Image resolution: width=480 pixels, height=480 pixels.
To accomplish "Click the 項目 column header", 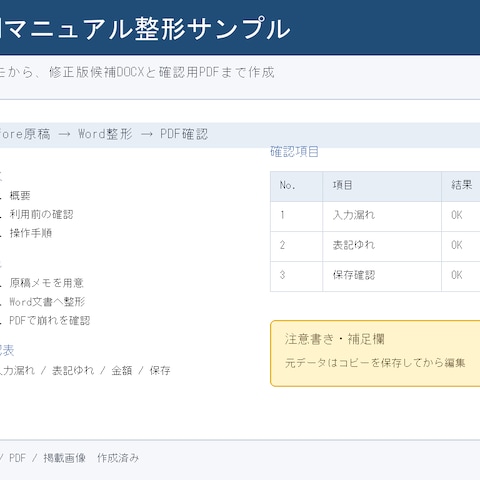I will pyautogui.click(x=342, y=185).
